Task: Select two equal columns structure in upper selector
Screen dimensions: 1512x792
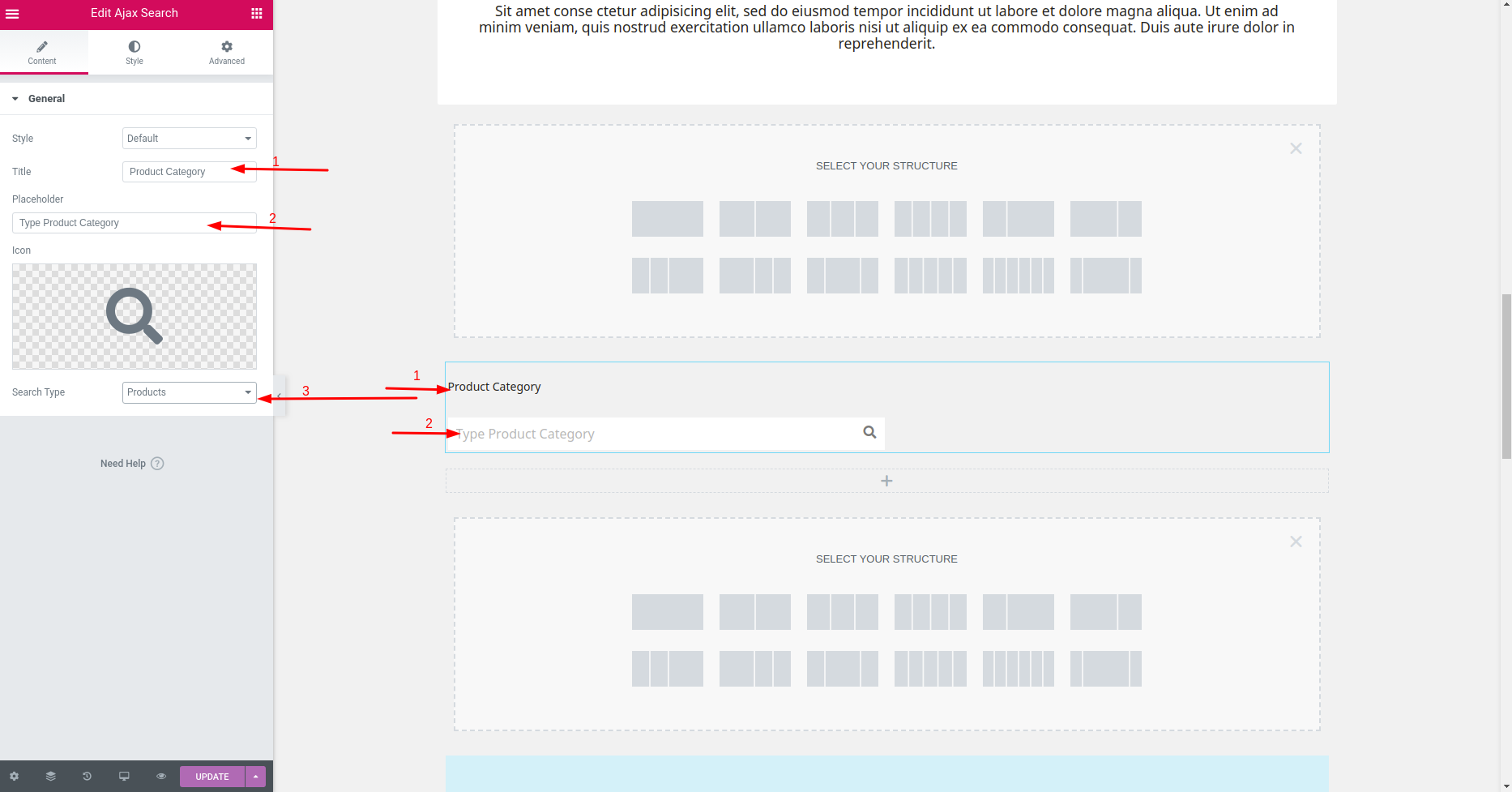Action: pos(755,219)
